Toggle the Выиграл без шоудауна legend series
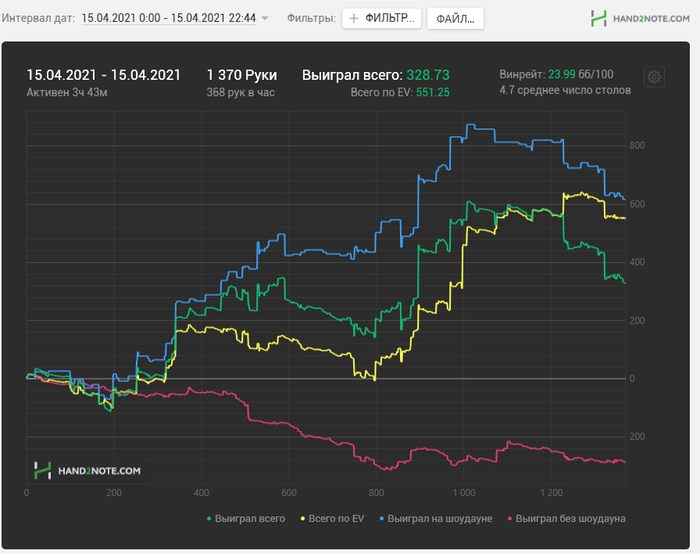Image resolution: width=700 pixels, height=554 pixels. pyautogui.click(x=567, y=519)
